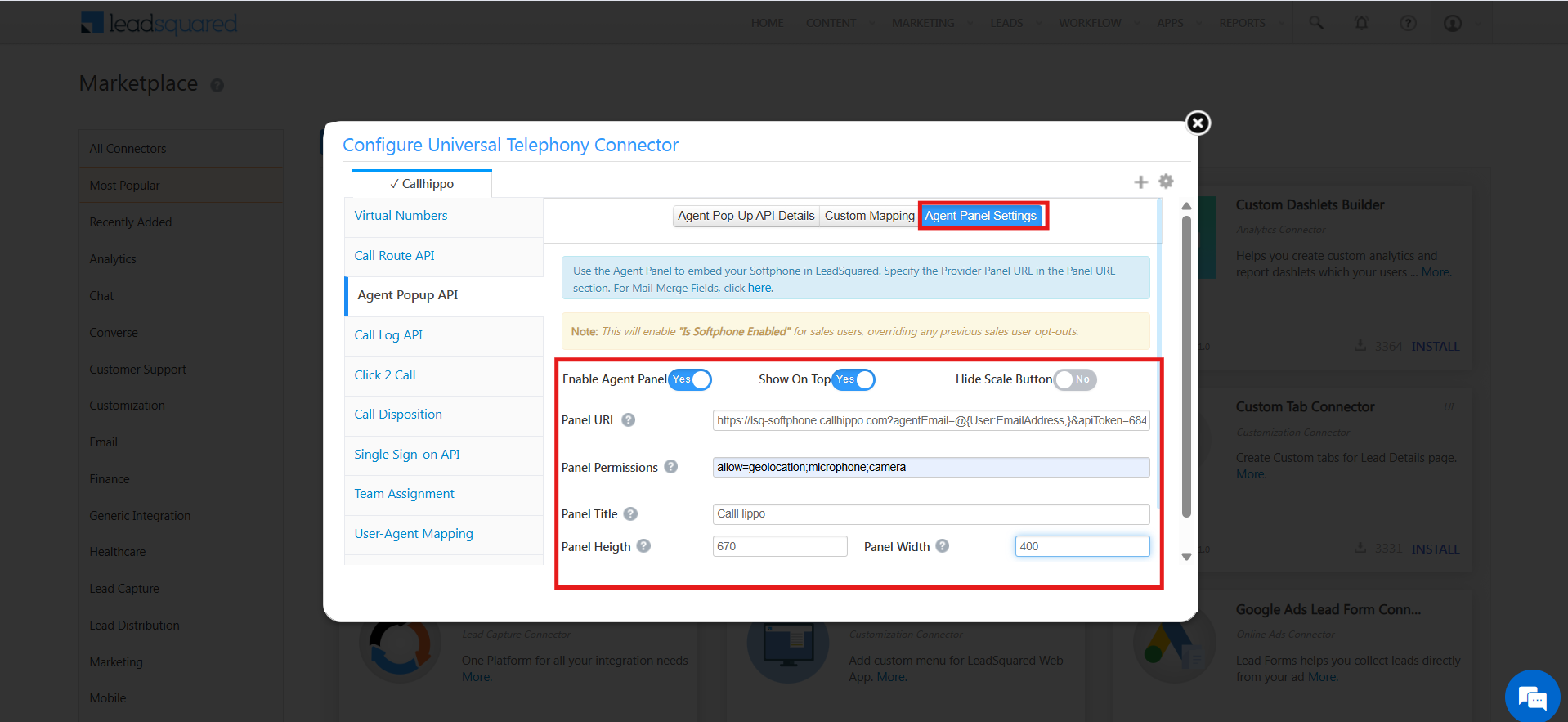Open Click 2 Call section
Screen dimensions: 1568x722
[x=444, y=376]
